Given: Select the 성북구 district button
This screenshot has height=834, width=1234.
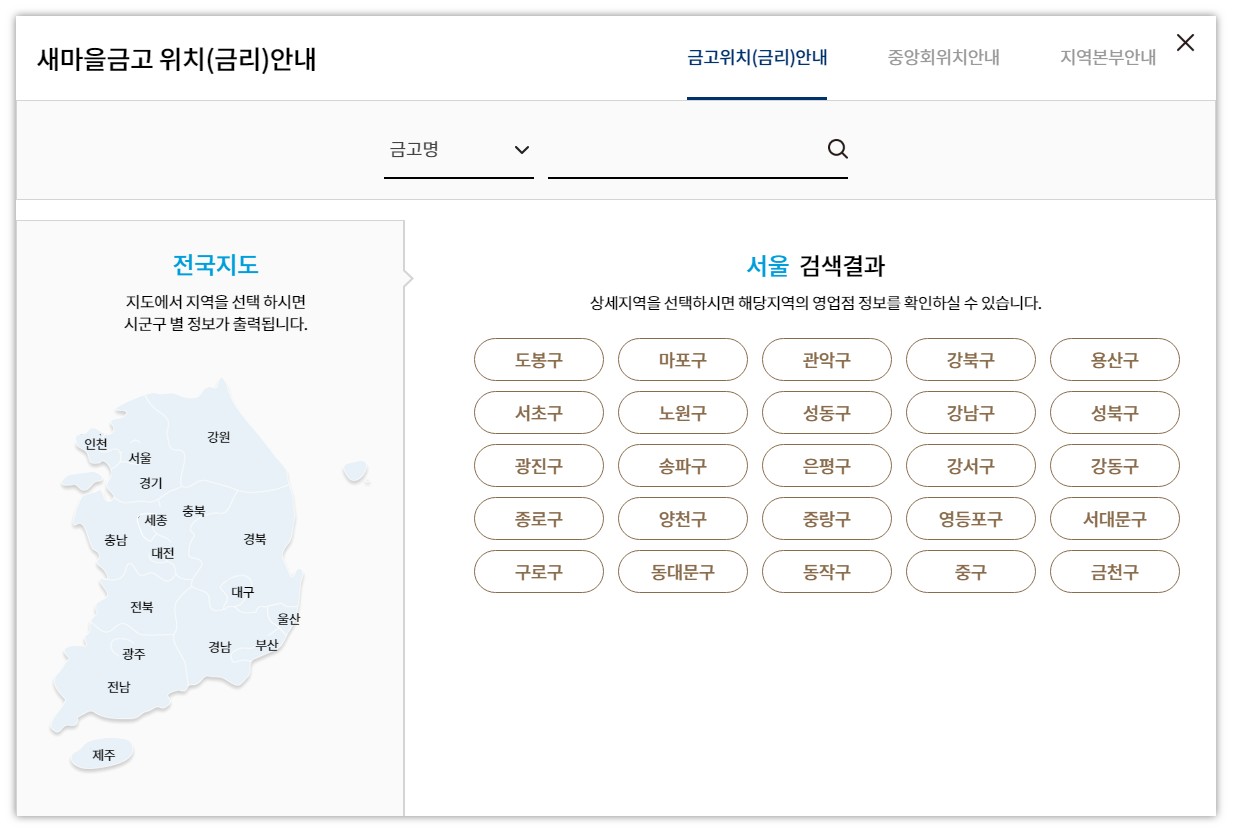Looking at the screenshot, I should 1115,413.
